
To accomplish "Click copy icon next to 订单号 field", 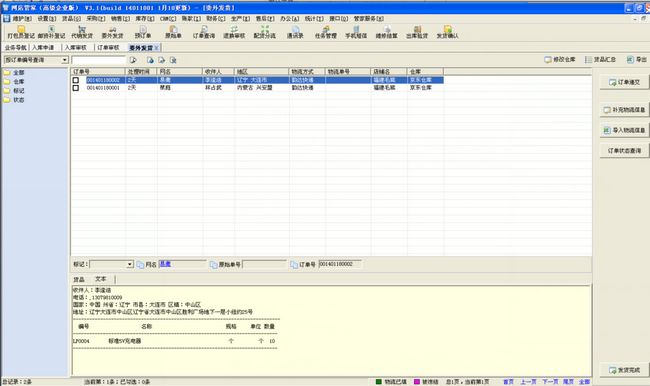I will tap(294, 265).
